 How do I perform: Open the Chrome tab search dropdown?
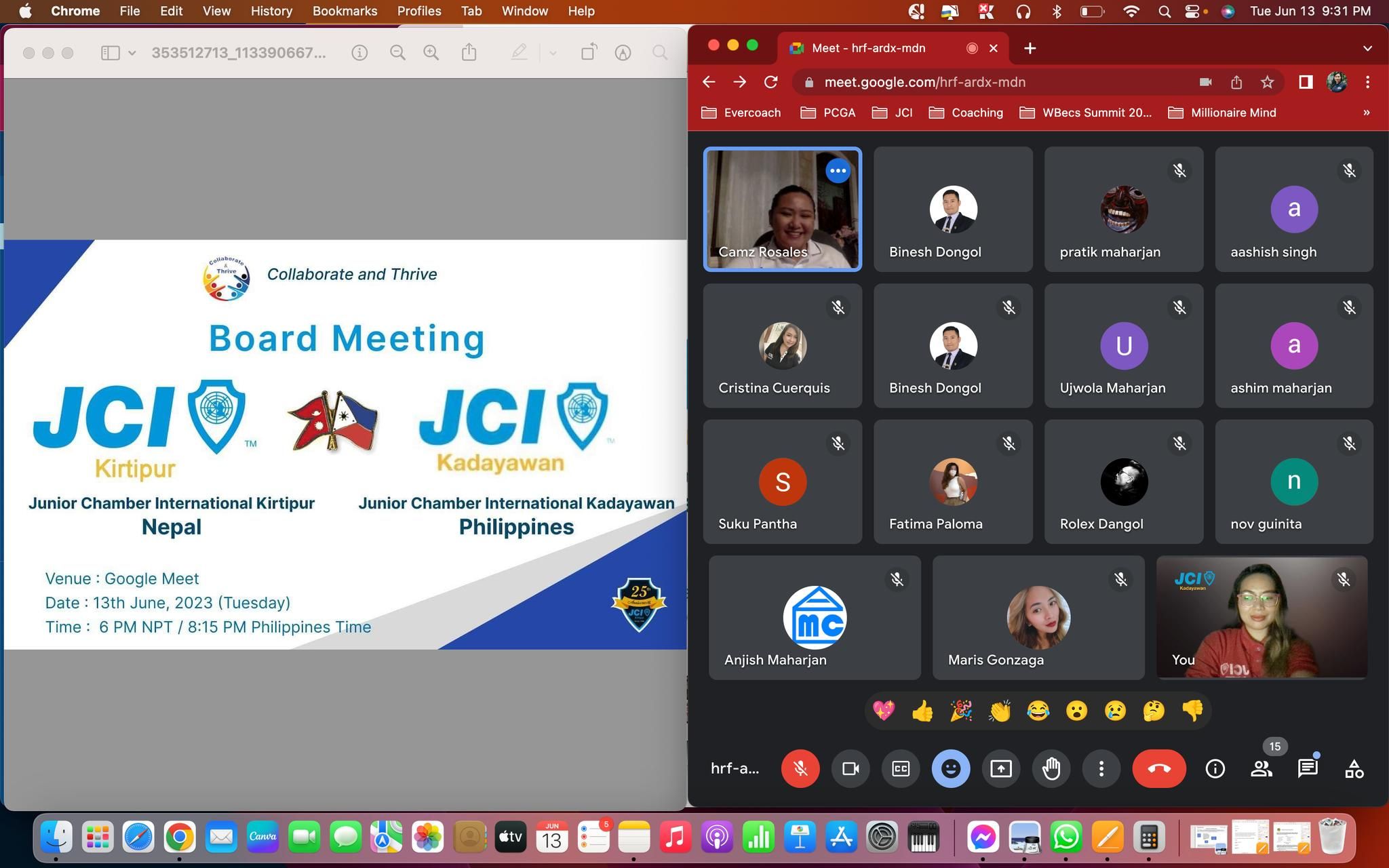click(1367, 48)
